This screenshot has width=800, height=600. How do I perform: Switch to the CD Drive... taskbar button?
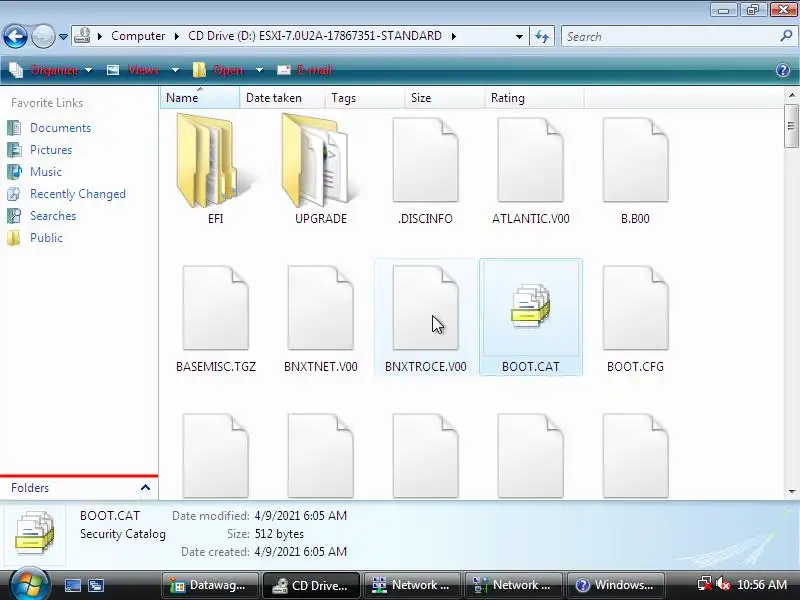point(311,585)
